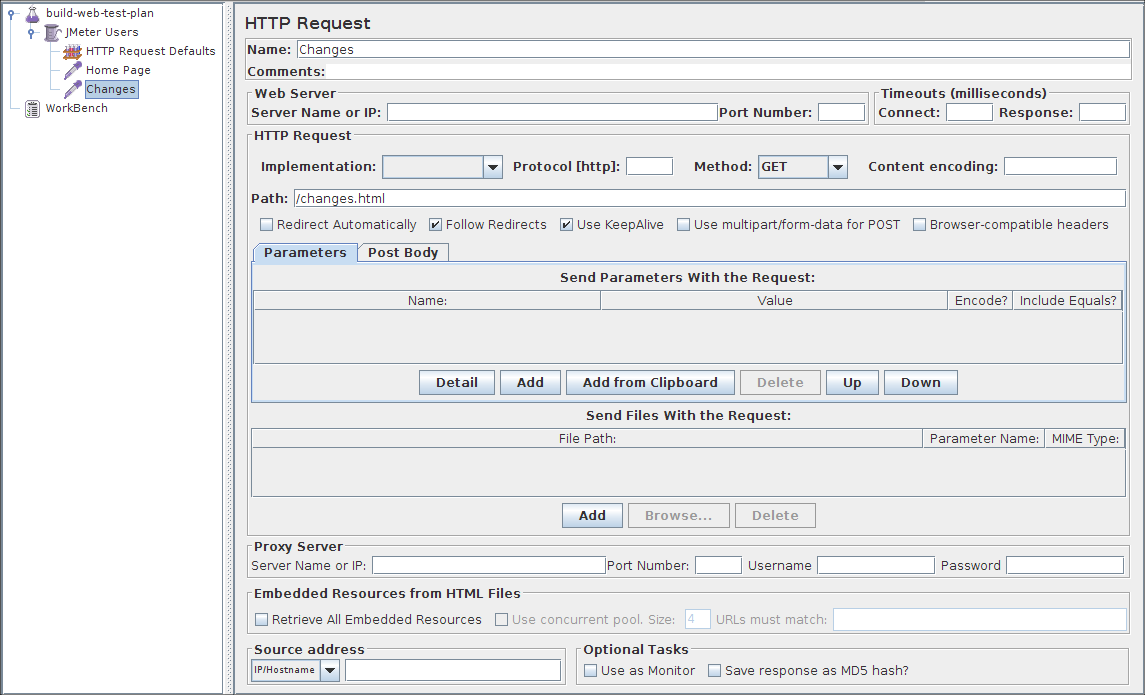1145x695 pixels.
Task: Open the IP/Hostname source address dropdown
Action: tap(330, 670)
